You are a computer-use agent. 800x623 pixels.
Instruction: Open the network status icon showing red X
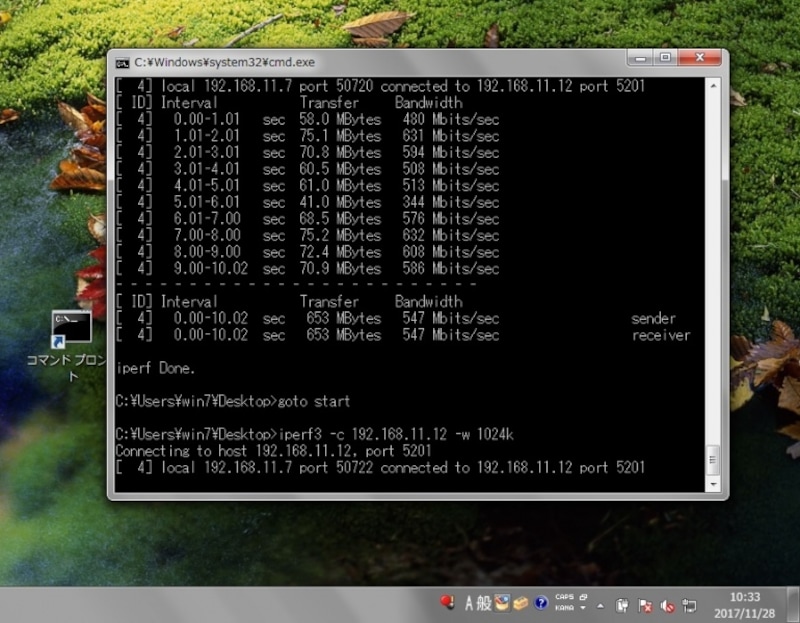tap(647, 601)
